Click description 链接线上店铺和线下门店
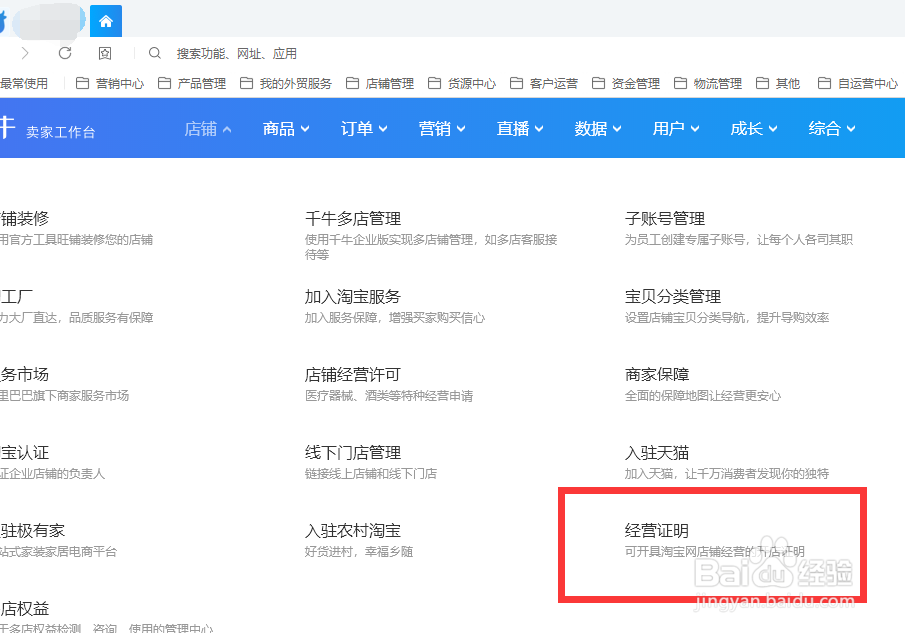 (x=371, y=473)
